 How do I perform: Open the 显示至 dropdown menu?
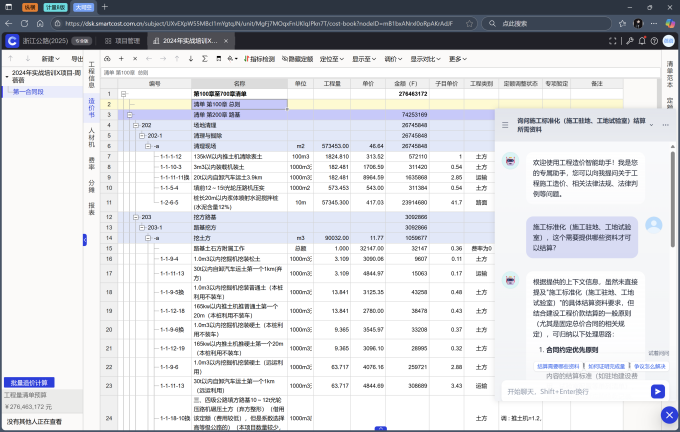tap(365, 59)
